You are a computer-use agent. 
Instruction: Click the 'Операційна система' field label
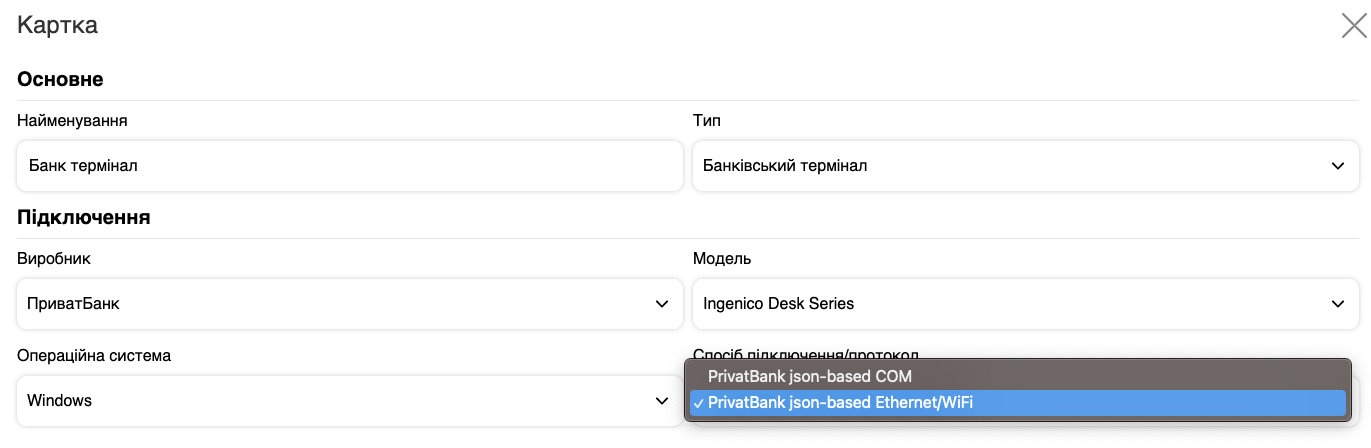pos(94,355)
